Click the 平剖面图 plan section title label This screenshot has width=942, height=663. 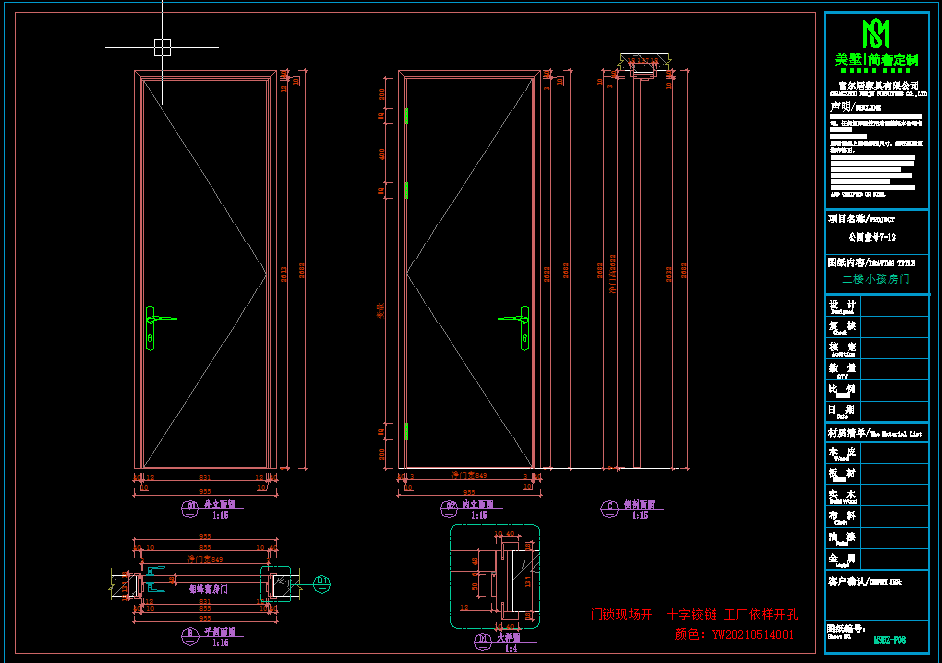click(218, 633)
